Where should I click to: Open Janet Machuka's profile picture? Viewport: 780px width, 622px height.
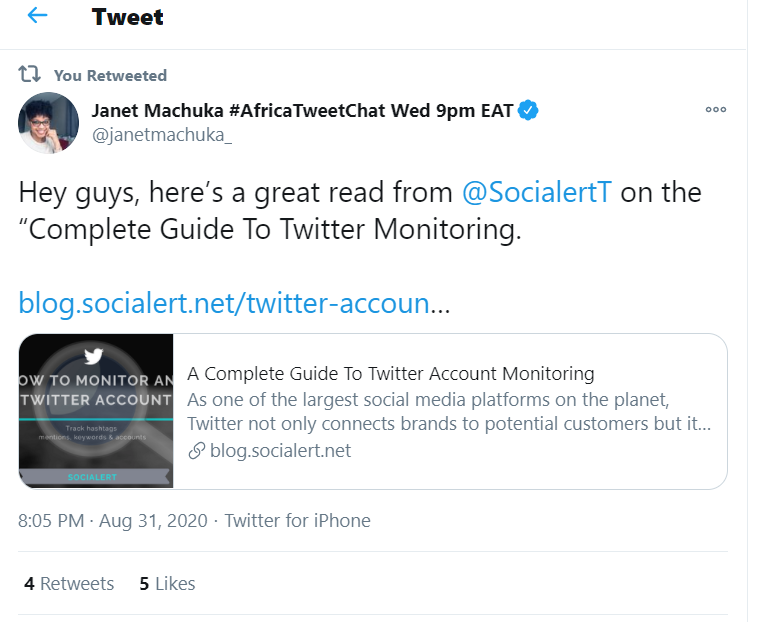(48, 123)
